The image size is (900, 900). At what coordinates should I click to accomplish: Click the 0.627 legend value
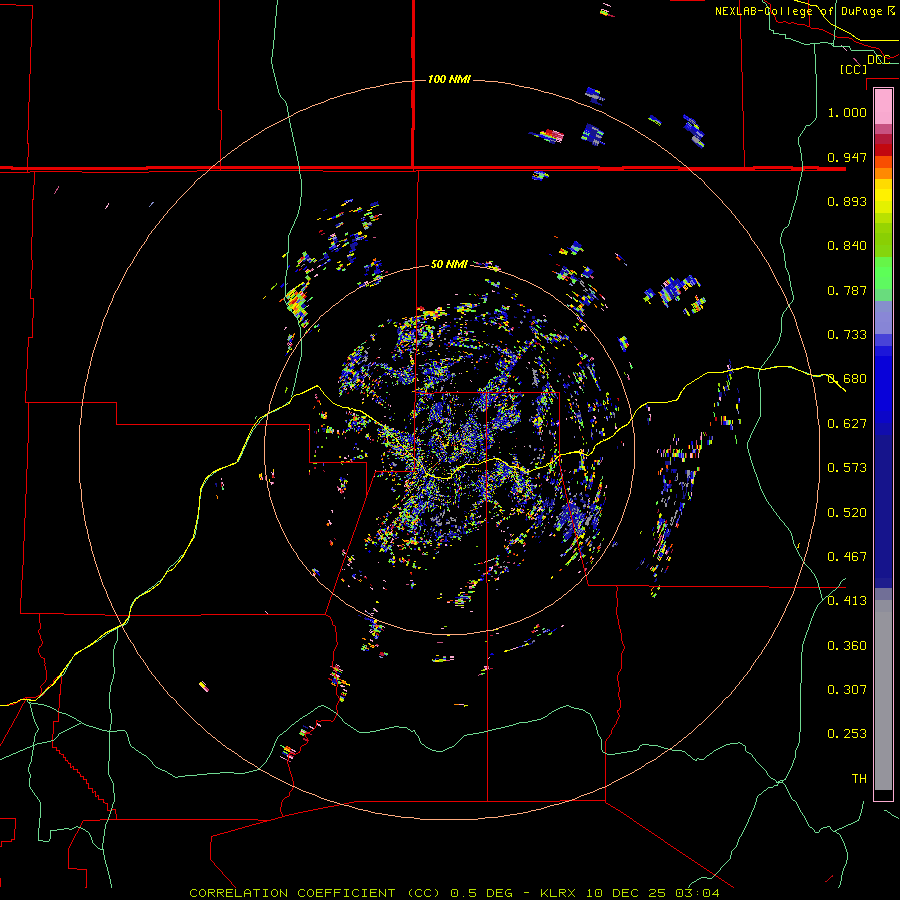847,424
